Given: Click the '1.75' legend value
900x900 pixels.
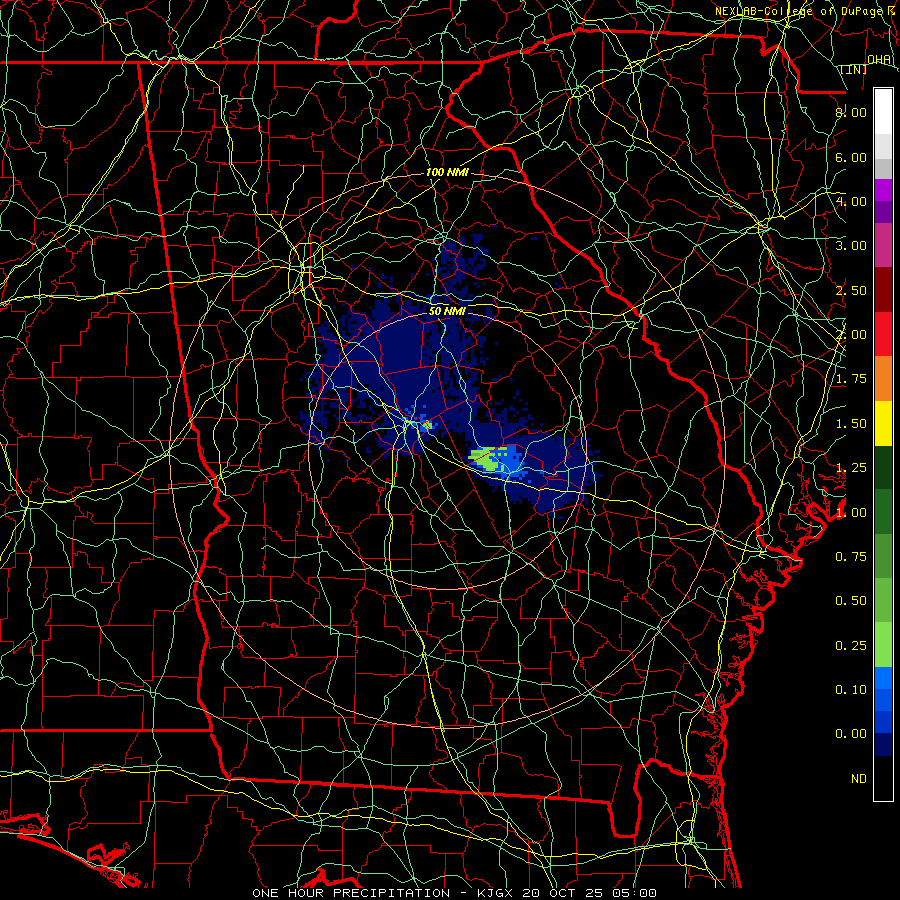Looking at the screenshot, I should click(x=851, y=379).
